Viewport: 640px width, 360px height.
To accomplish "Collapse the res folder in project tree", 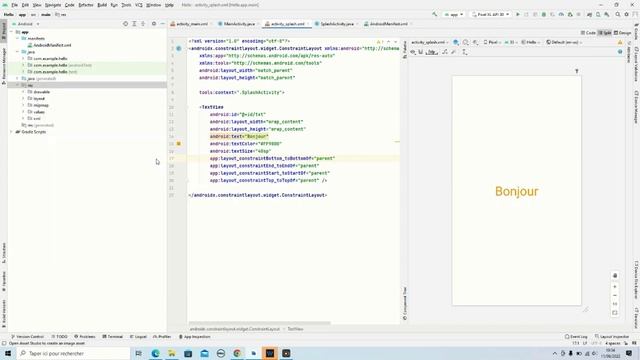I will pyautogui.click(x=18, y=85).
